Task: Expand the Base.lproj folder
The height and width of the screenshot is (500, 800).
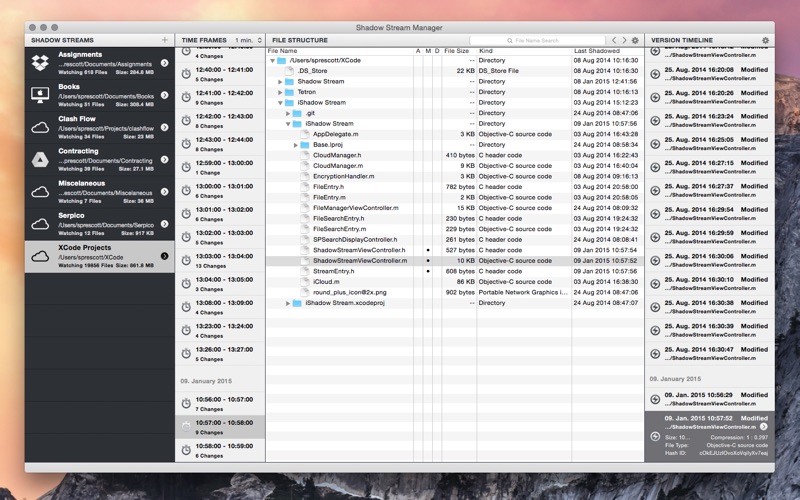Action: [x=296, y=145]
